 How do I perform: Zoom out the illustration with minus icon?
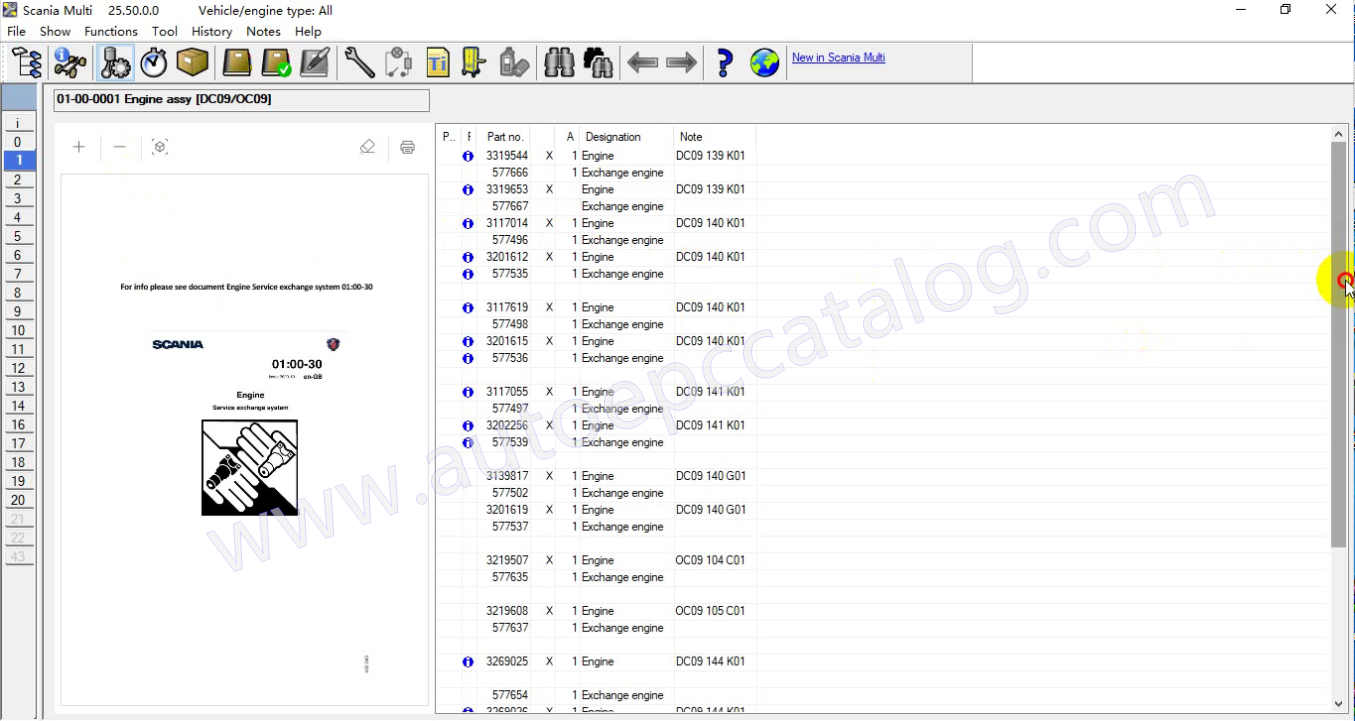(x=119, y=147)
